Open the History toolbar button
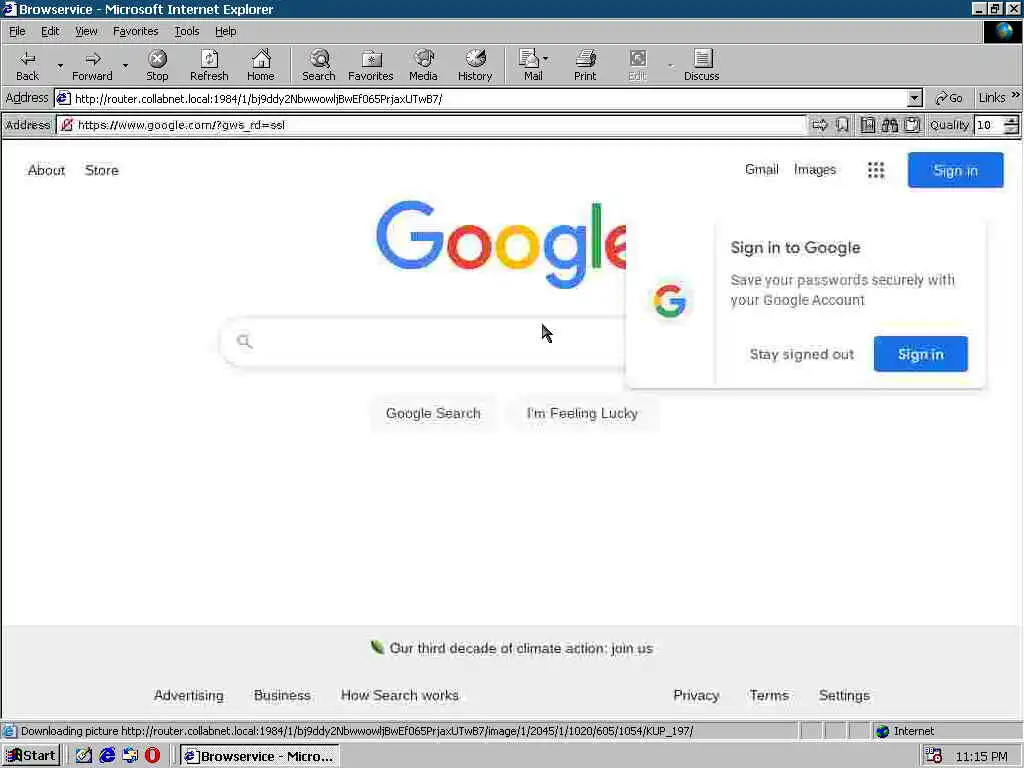Screen dimensions: 1024x768 [x=475, y=65]
